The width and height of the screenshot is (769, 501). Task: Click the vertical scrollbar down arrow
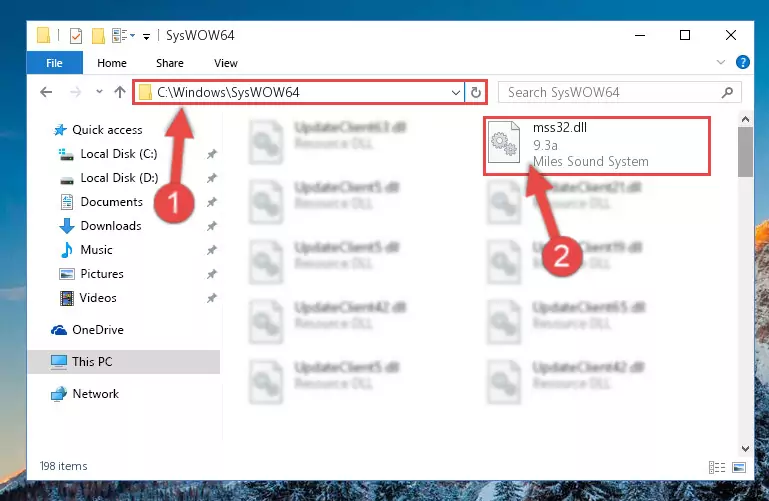(x=745, y=449)
